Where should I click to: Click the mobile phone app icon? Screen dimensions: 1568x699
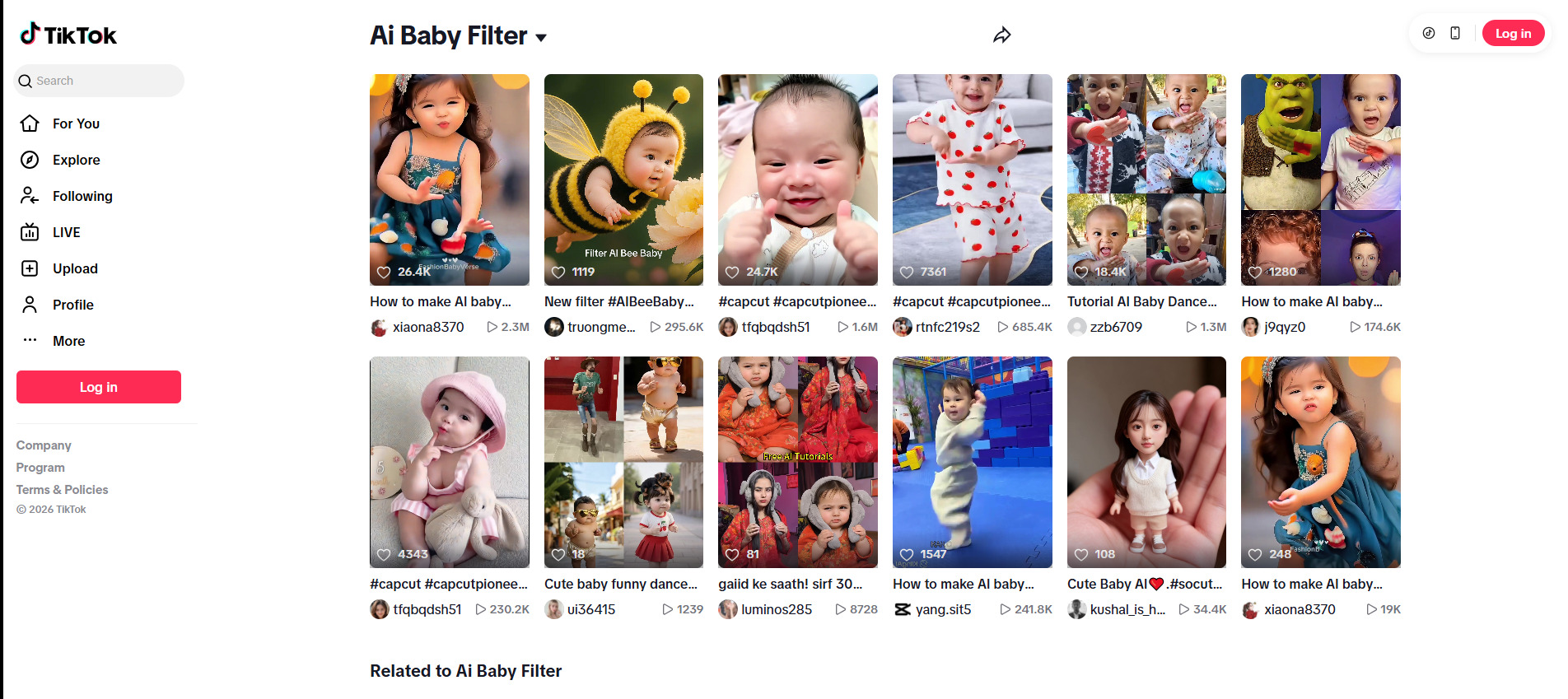pyautogui.click(x=1455, y=33)
